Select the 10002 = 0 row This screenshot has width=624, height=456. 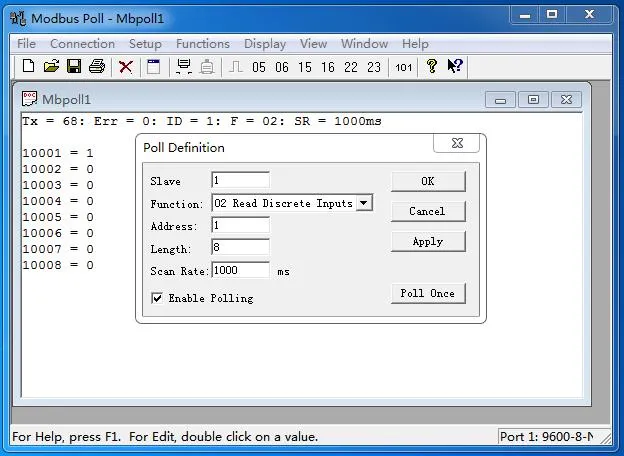pos(58,169)
